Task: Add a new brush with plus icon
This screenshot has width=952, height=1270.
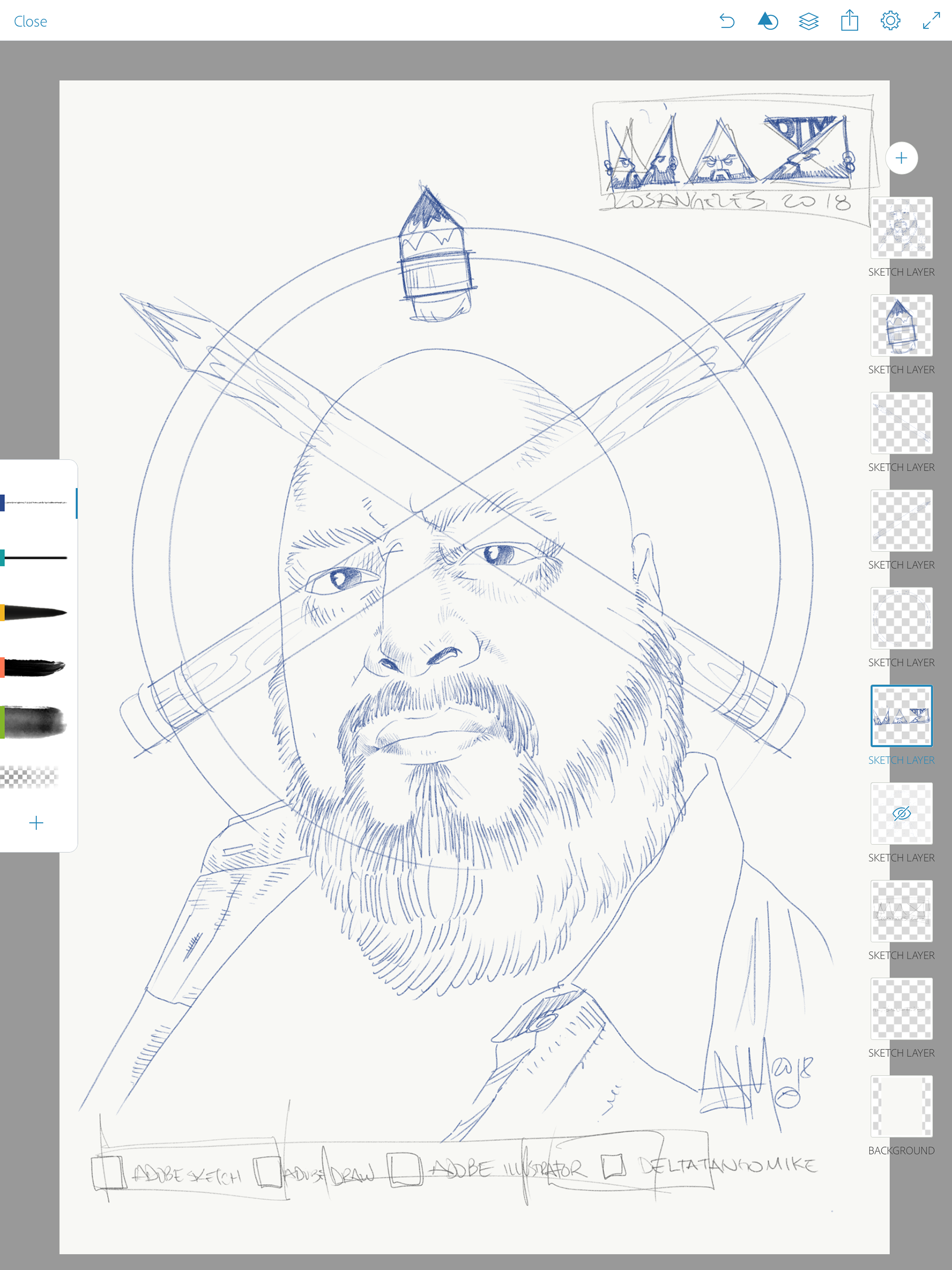Action: click(36, 822)
